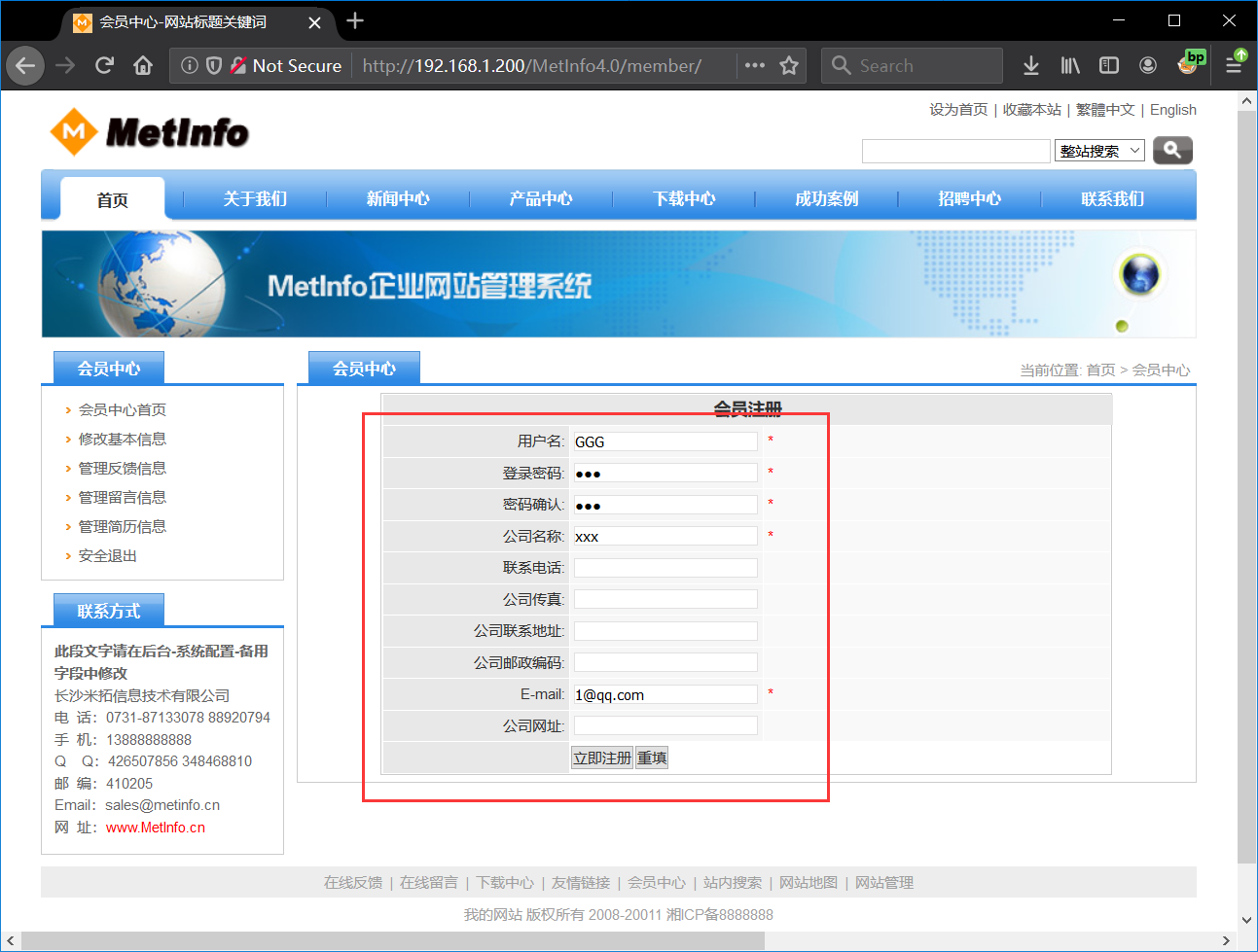Open 会员中心首页 in sidebar

point(123,410)
